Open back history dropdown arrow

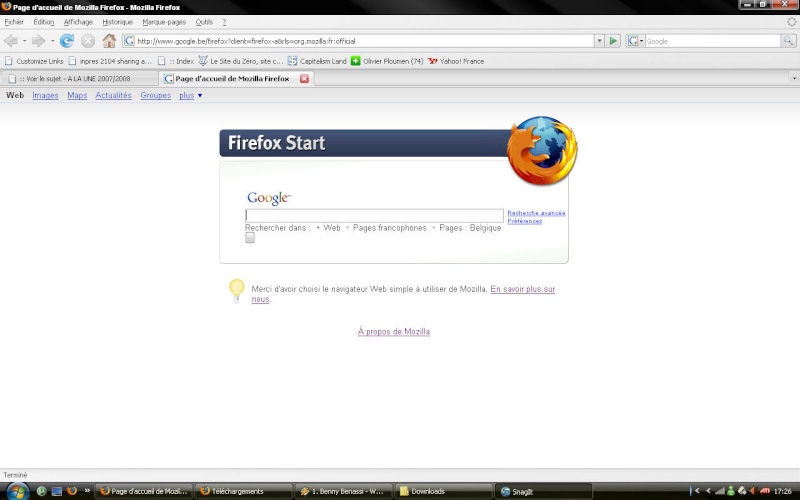coord(24,41)
